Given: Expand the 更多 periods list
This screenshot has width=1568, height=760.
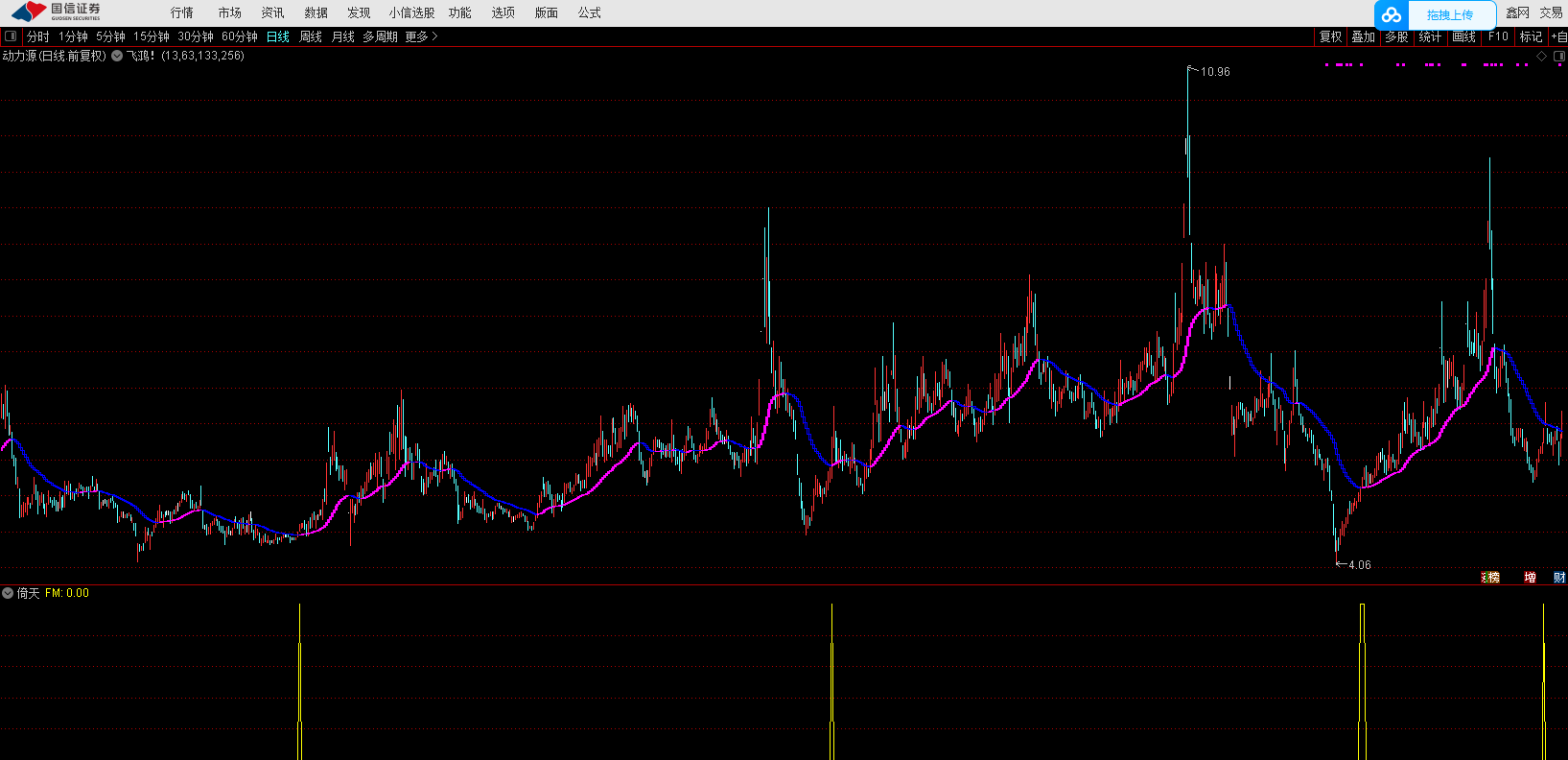Looking at the screenshot, I should pos(421,36).
